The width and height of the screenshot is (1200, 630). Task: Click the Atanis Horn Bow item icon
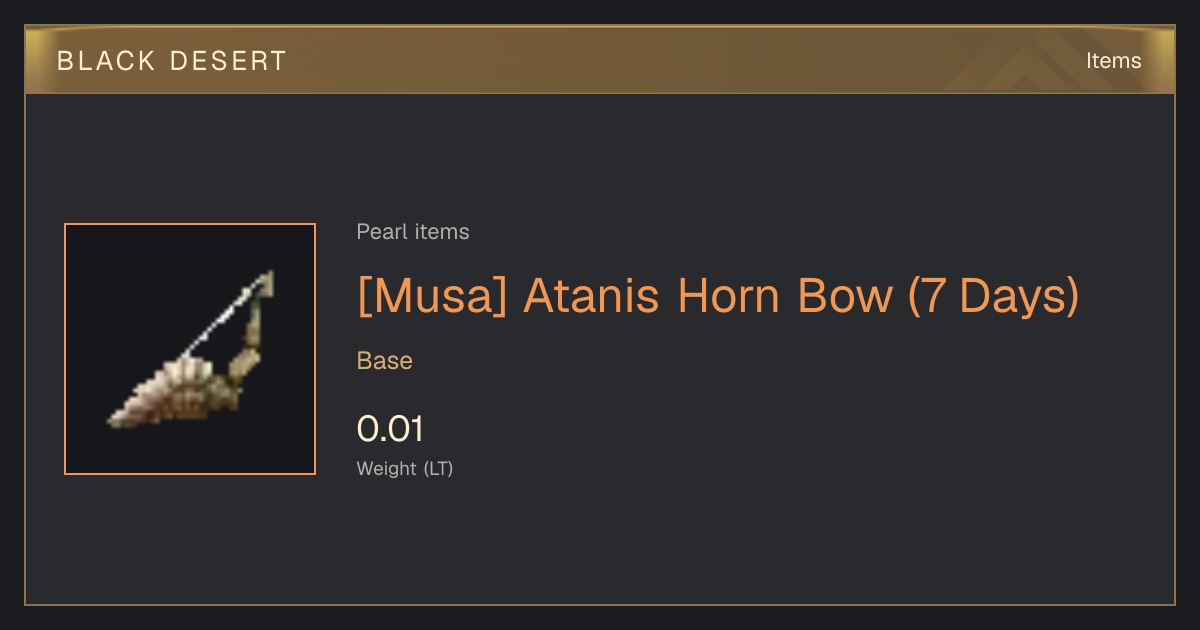[x=190, y=349]
